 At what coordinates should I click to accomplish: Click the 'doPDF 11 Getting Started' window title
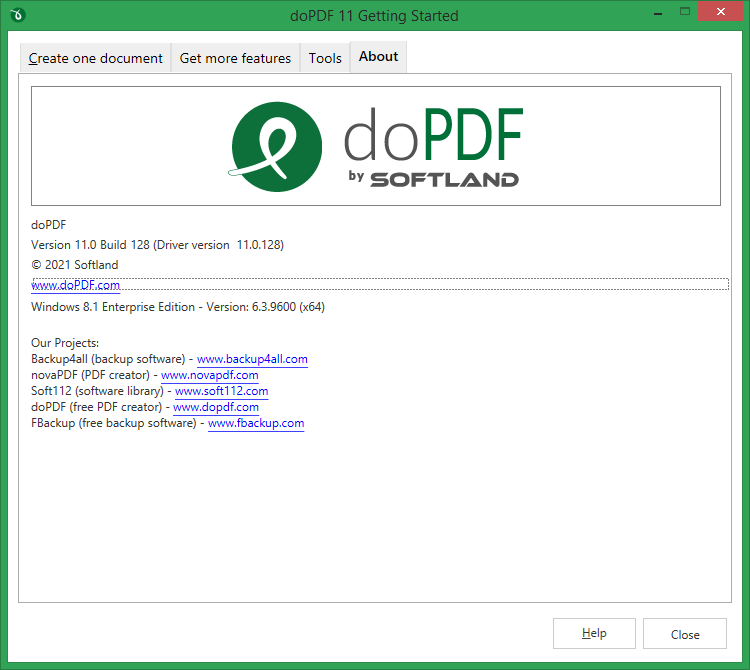pyautogui.click(x=374, y=16)
